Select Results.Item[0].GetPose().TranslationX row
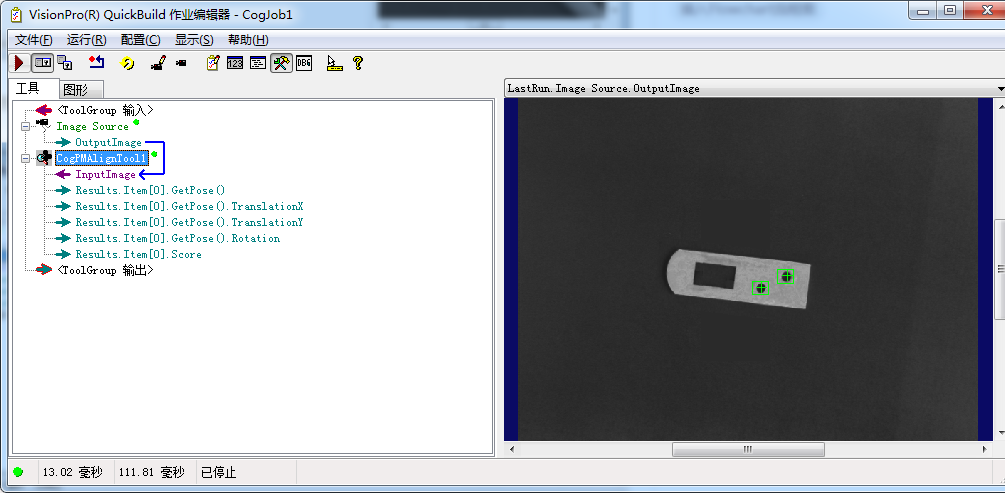 [x=189, y=206]
